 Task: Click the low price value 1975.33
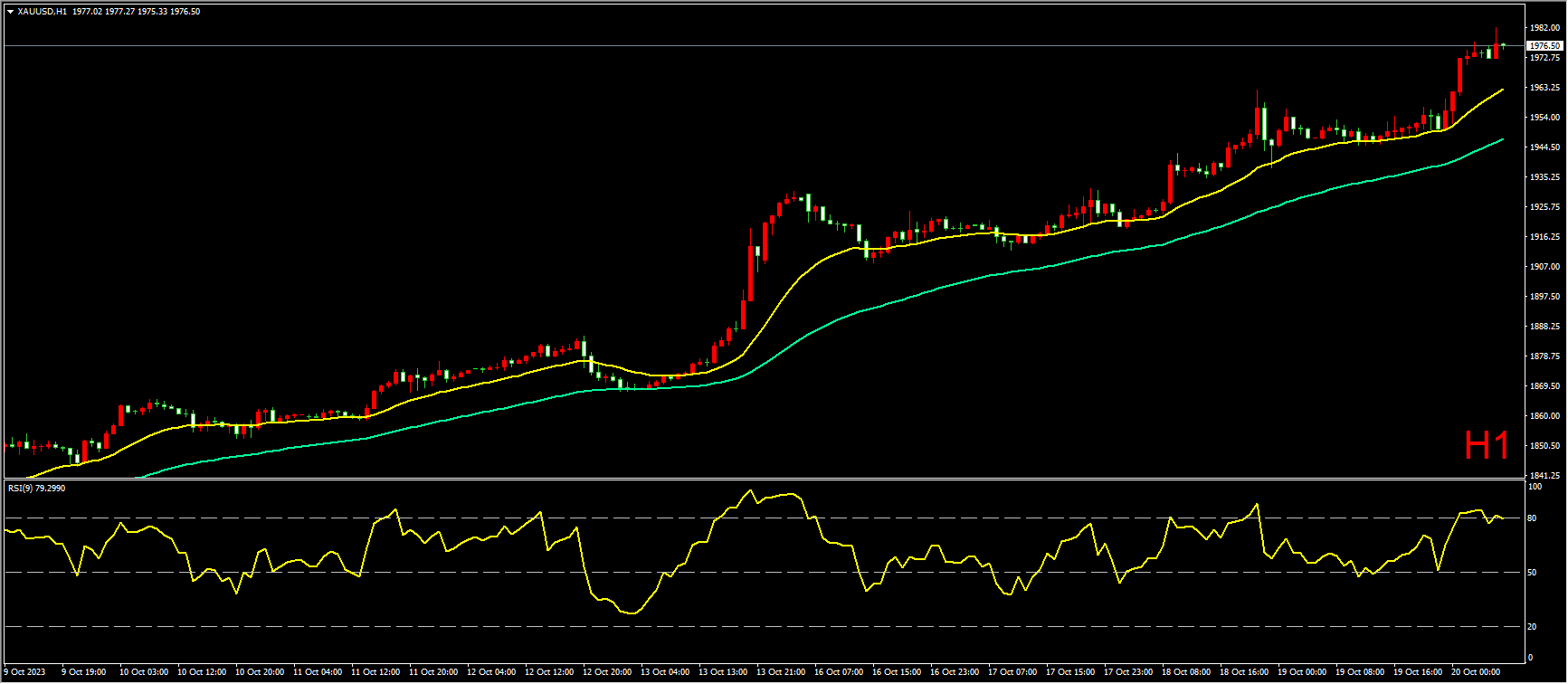[x=153, y=12]
